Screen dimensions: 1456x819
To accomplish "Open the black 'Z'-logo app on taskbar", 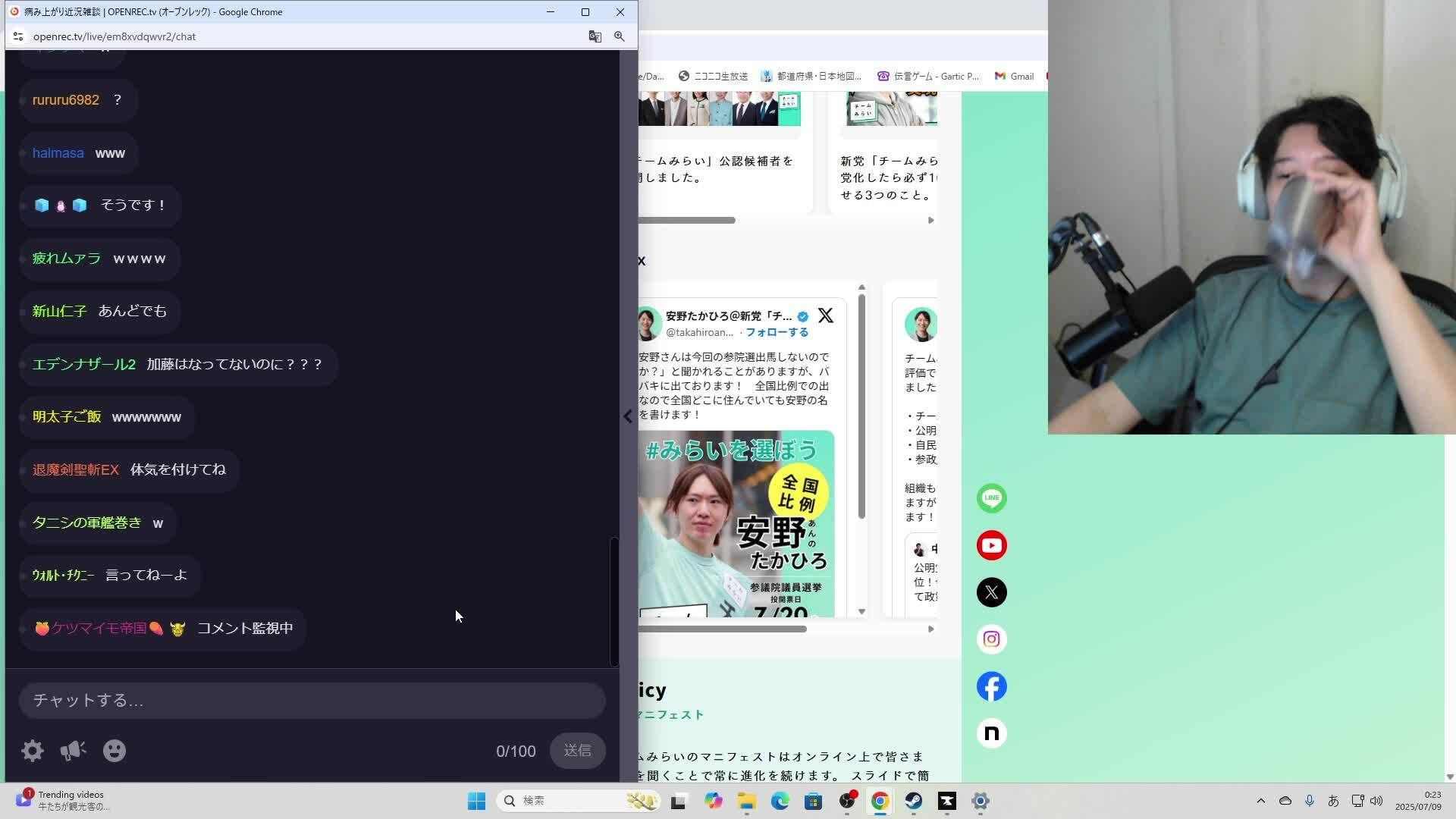I will tap(947, 801).
